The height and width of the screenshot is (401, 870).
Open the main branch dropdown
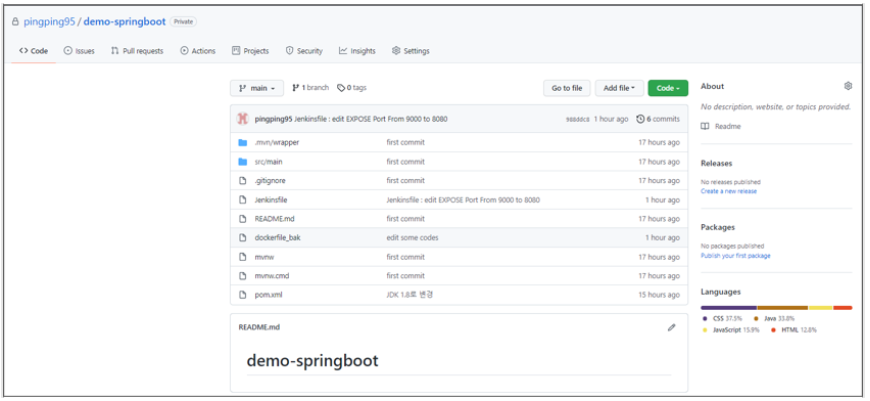pyautogui.click(x=257, y=88)
